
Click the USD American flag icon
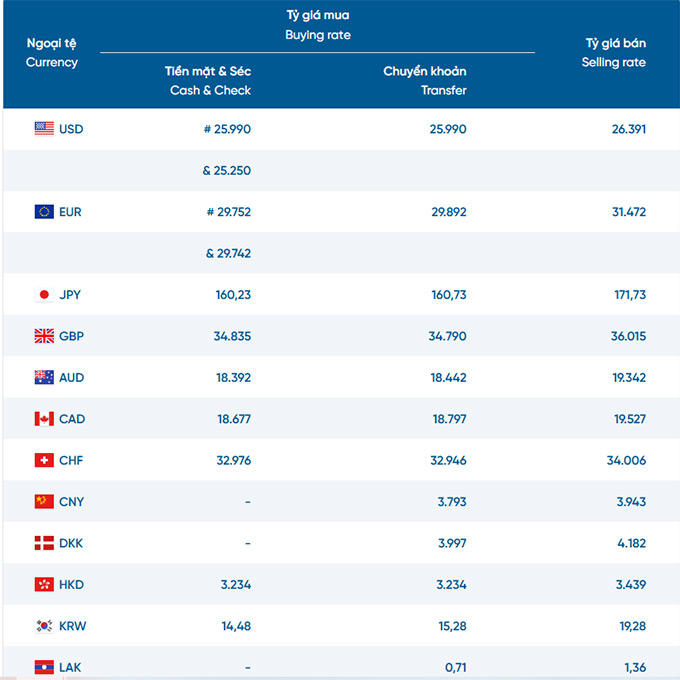point(44,129)
